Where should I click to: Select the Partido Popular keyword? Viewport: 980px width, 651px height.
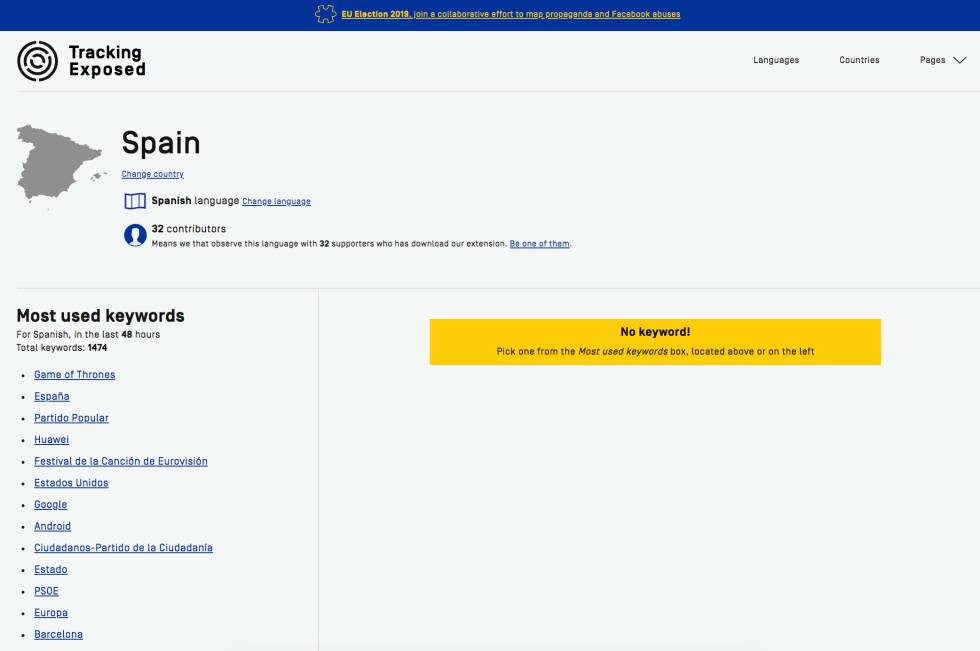pos(71,418)
